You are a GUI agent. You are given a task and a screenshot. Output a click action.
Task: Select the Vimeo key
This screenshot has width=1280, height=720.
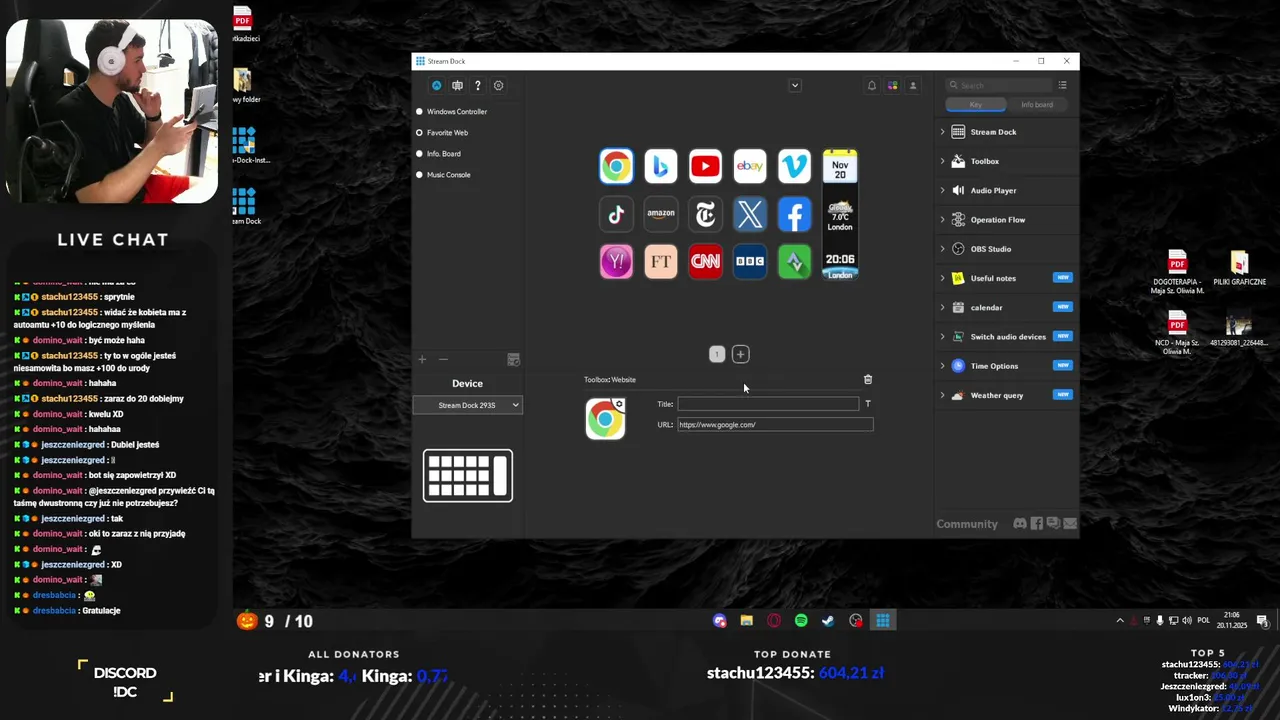(x=794, y=166)
